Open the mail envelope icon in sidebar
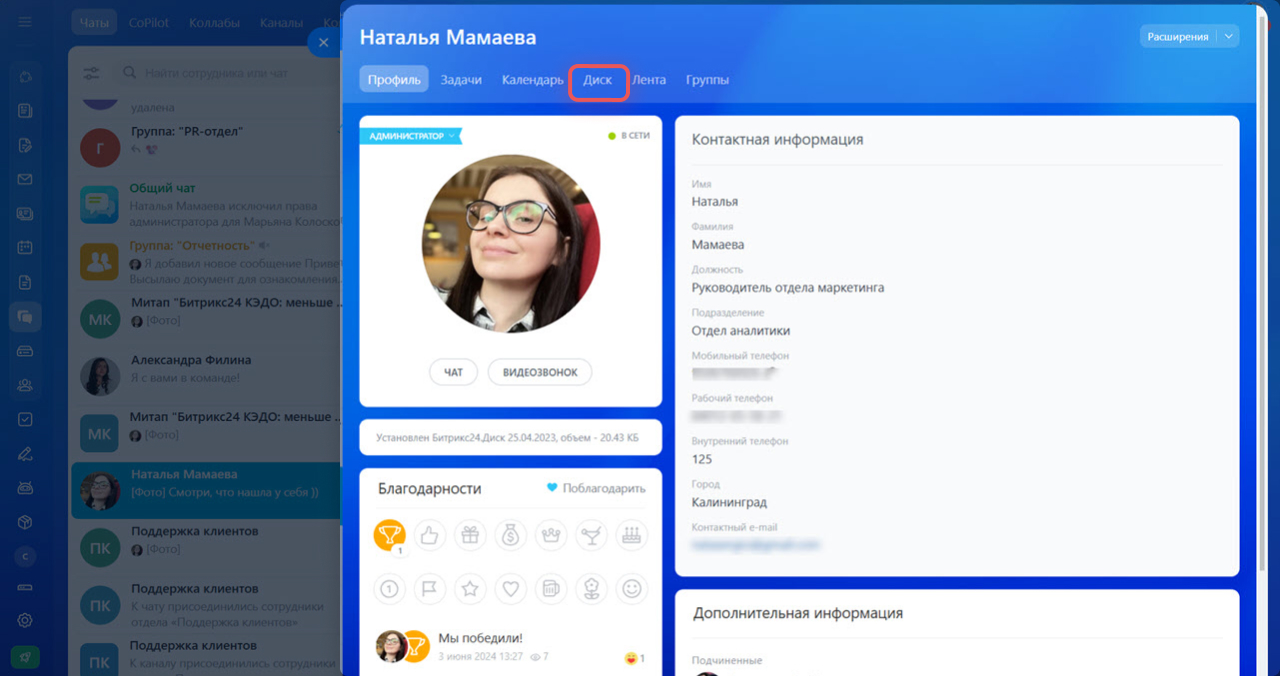 (25, 180)
